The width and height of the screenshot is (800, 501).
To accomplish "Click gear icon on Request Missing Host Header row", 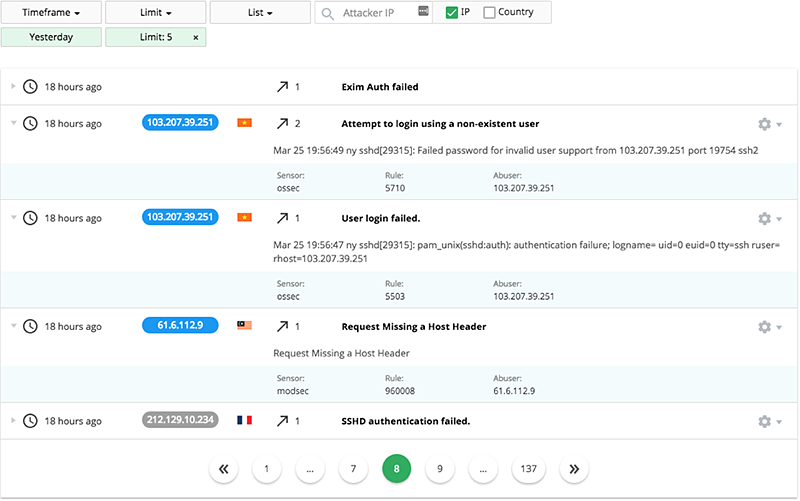I will (x=765, y=327).
